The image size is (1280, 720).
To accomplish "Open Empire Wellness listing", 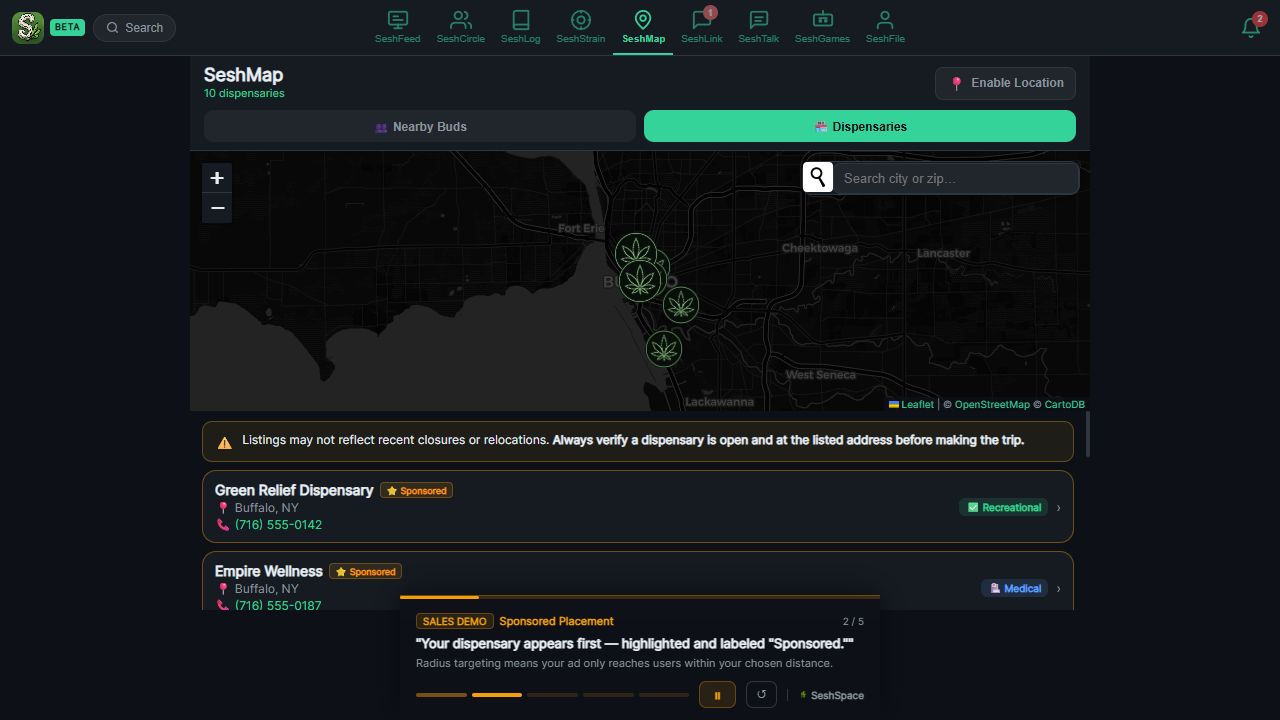I will (x=638, y=581).
